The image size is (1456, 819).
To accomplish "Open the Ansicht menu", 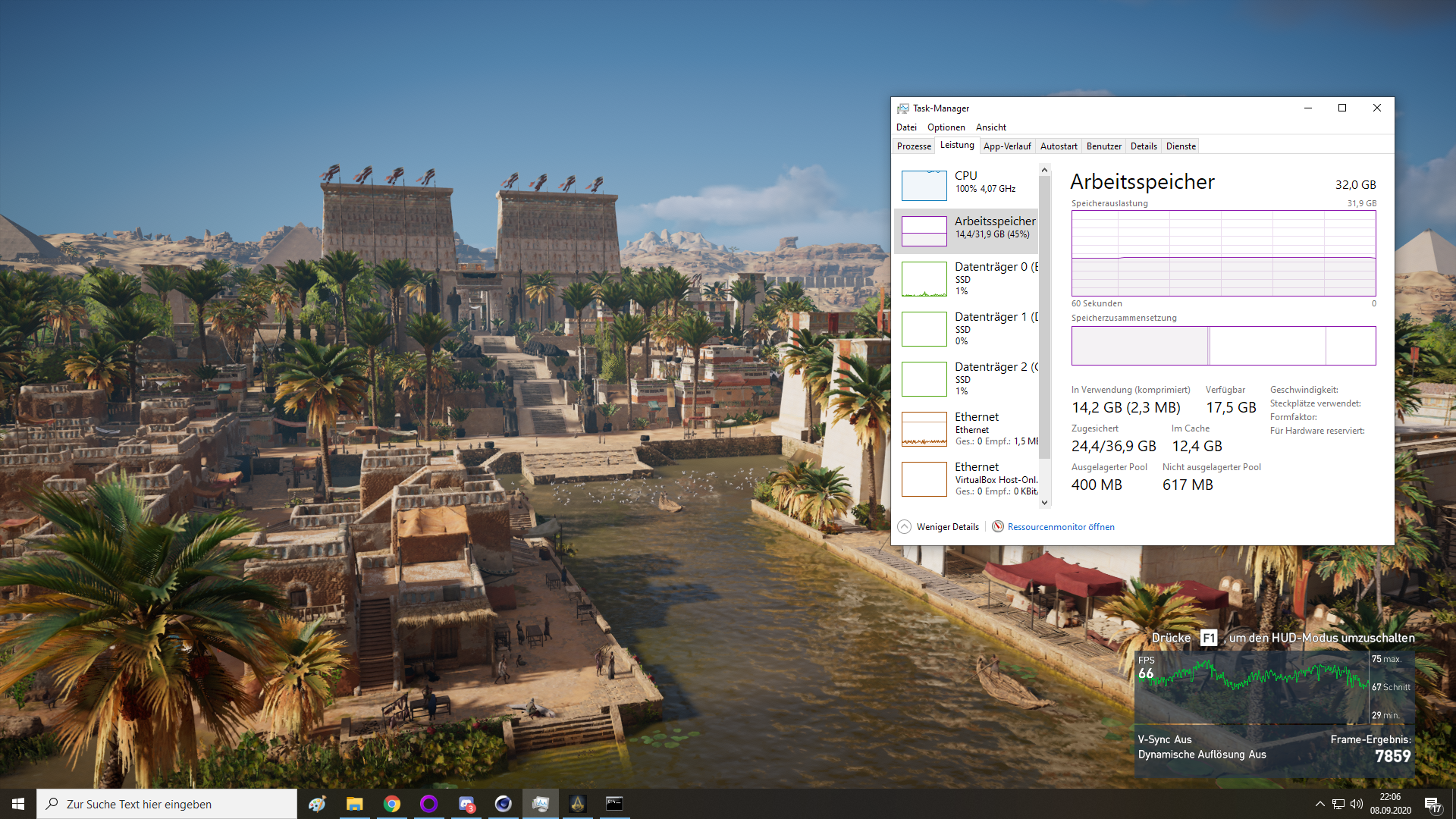I will (x=990, y=127).
